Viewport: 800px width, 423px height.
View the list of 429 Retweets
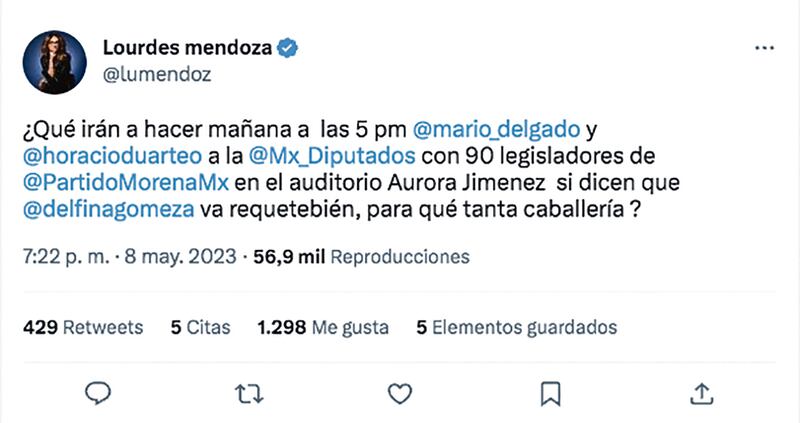(x=82, y=327)
